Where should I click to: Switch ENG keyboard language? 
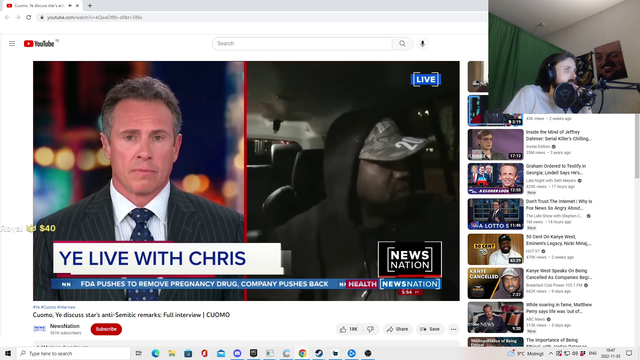pos(593,353)
